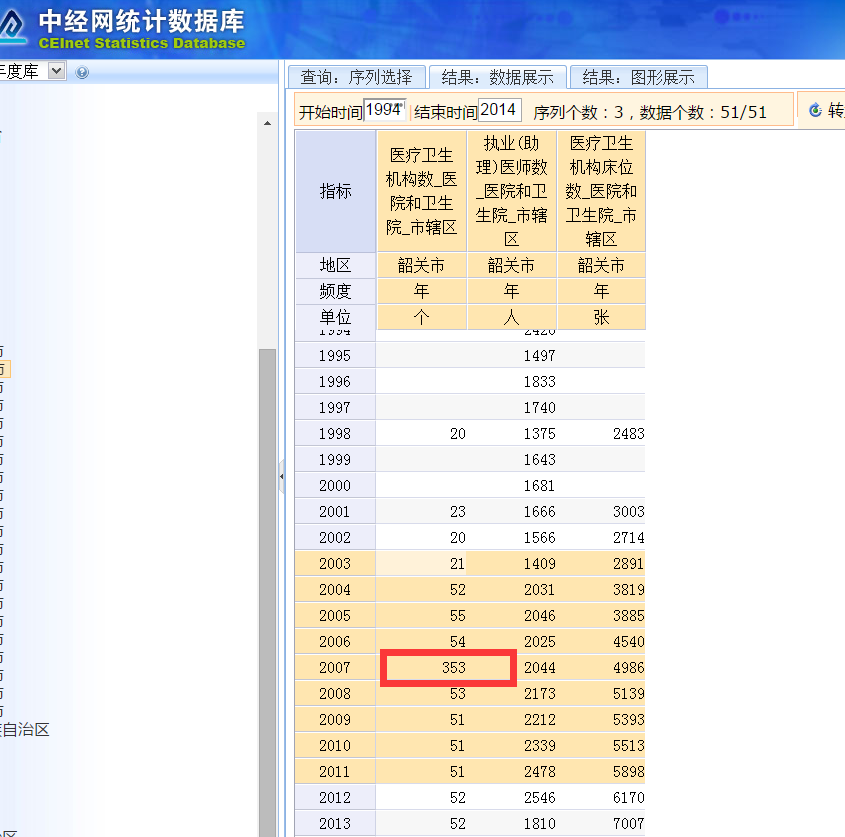Click value 7007 in 2013 row
Viewport: 845px width, 837px height.
[x=629, y=824]
